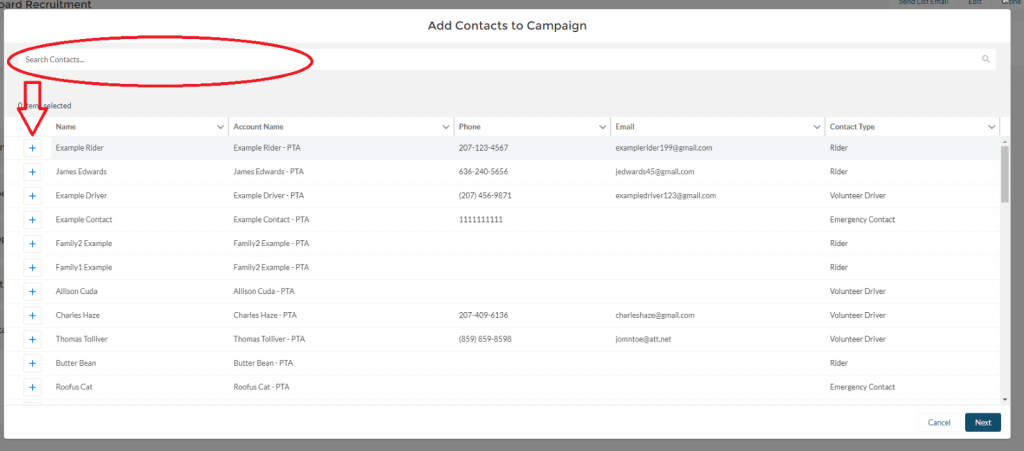Click the plus icon for Example Contact
Viewport: 1024px width, 451px height.
click(32, 220)
